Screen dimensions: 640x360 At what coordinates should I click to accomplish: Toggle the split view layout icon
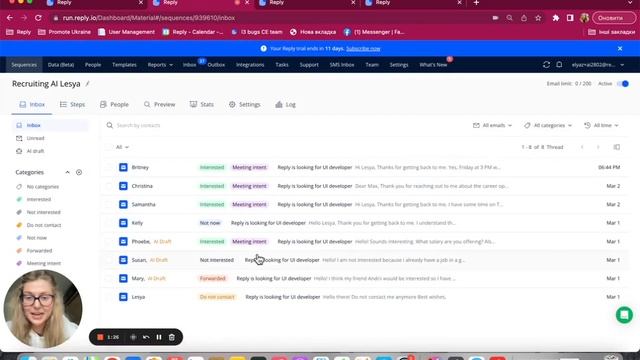tap(616, 147)
